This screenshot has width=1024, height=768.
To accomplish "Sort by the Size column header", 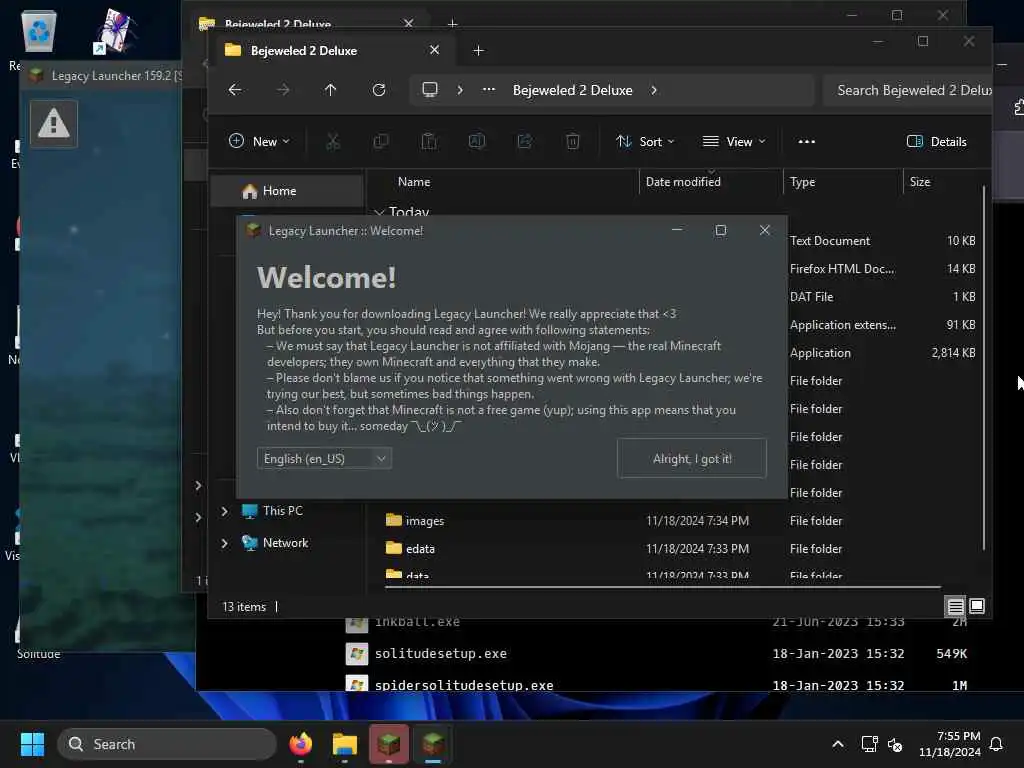I will 920,182.
